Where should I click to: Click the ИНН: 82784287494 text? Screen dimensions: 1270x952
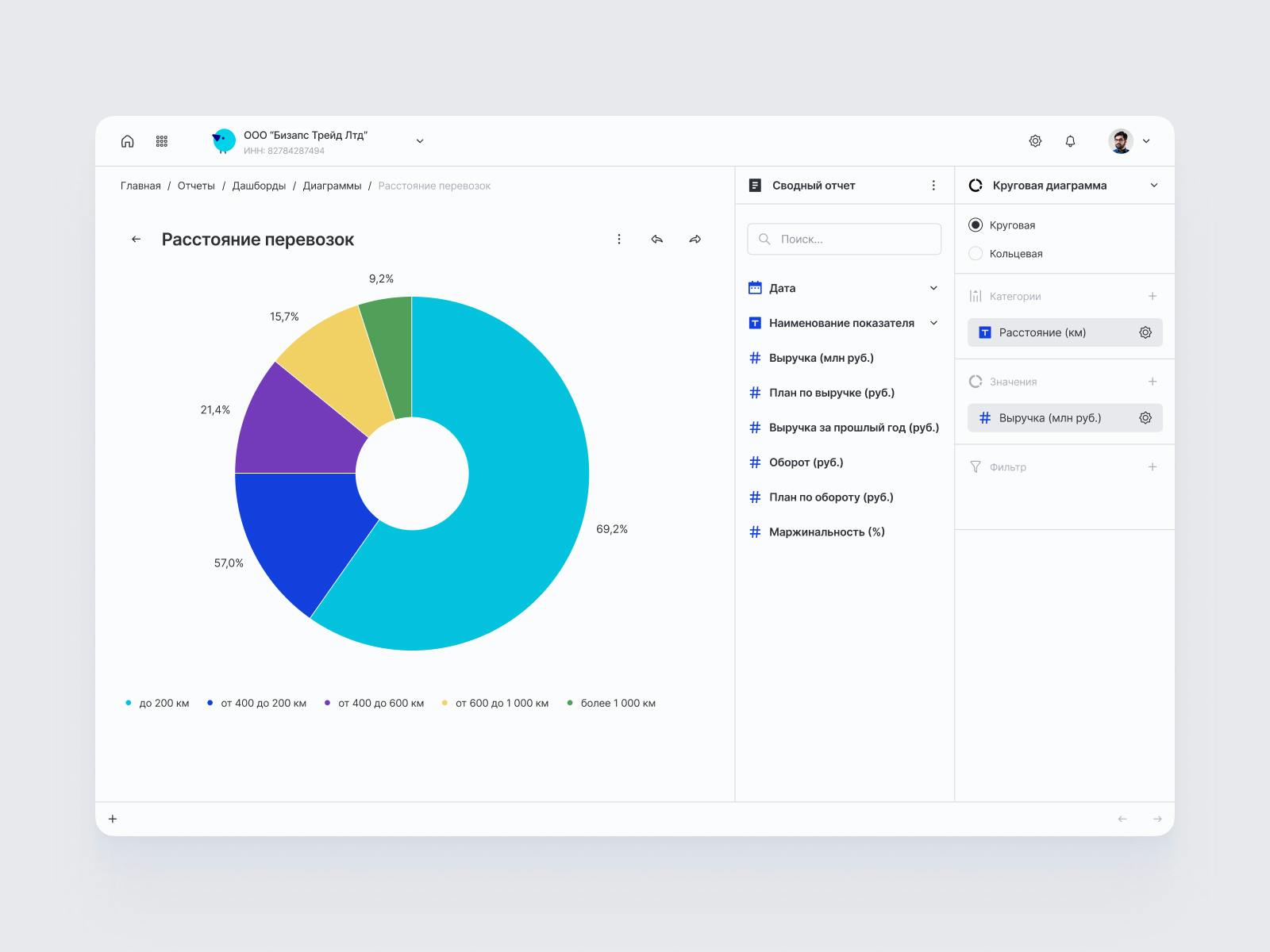tap(284, 151)
